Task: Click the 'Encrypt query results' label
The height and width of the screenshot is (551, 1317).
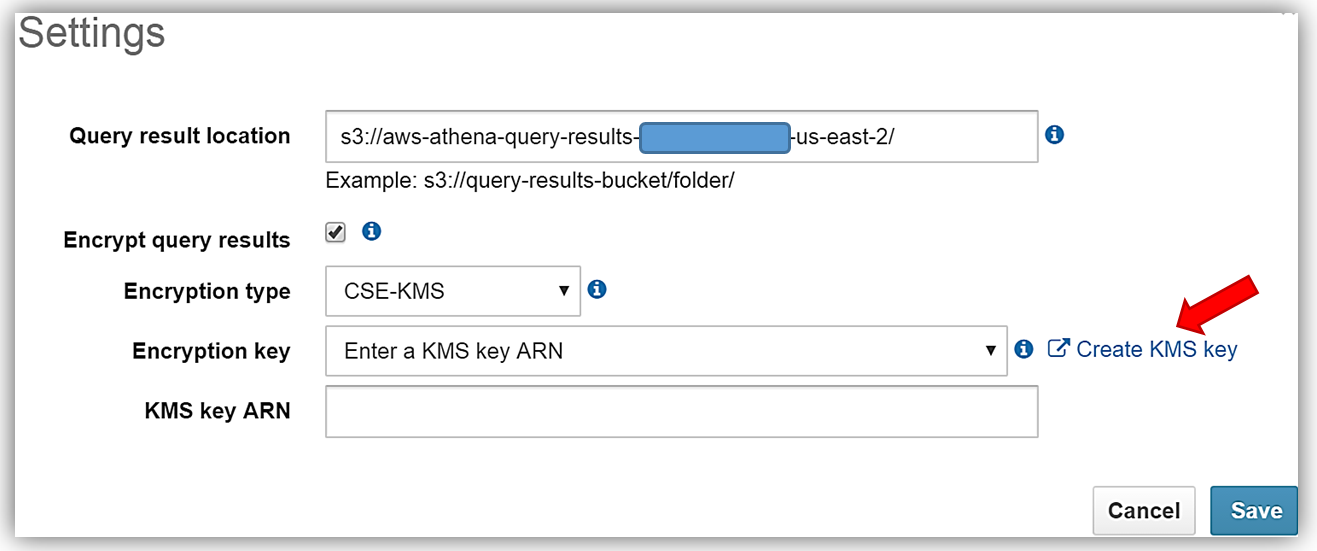Action: click(177, 240)
